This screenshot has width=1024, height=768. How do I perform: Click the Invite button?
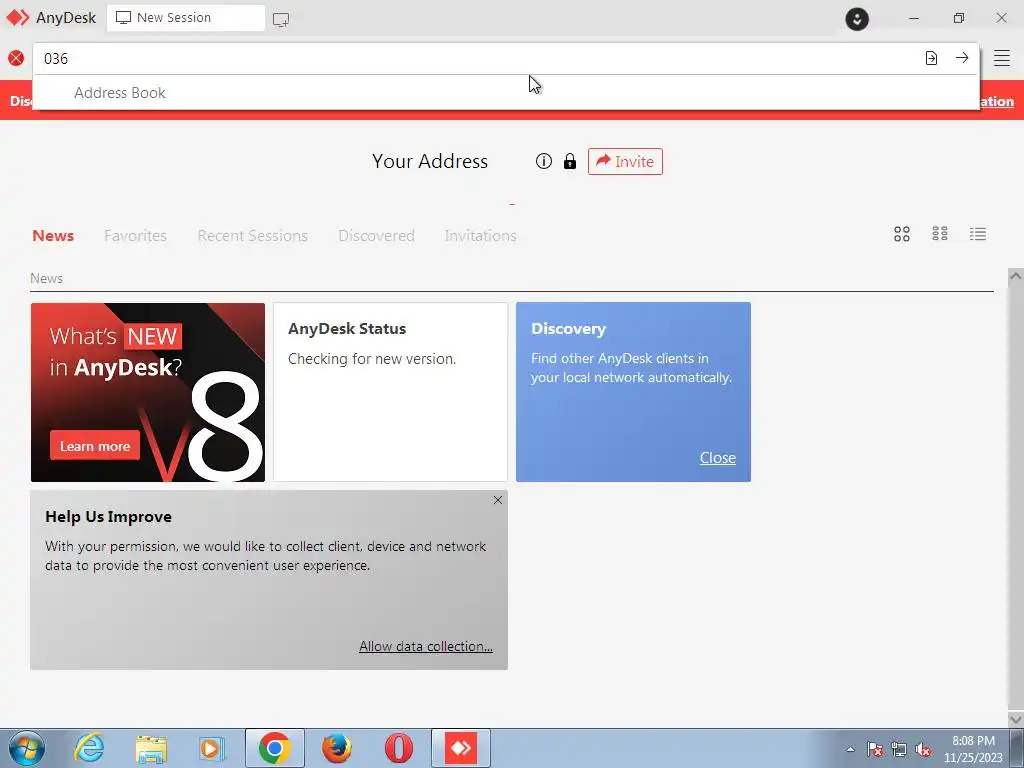pos(625,161)
